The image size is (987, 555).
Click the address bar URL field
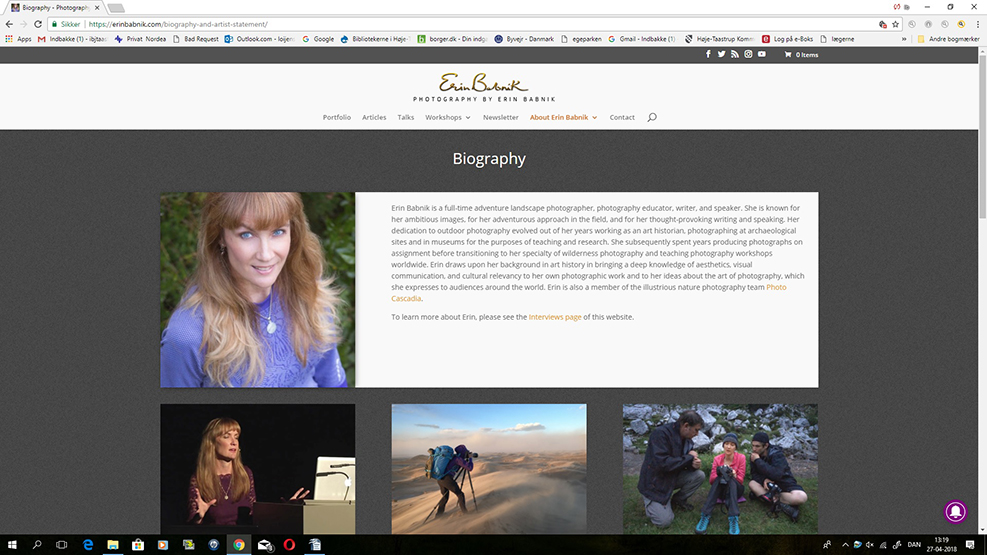click(x=450, y=24)
